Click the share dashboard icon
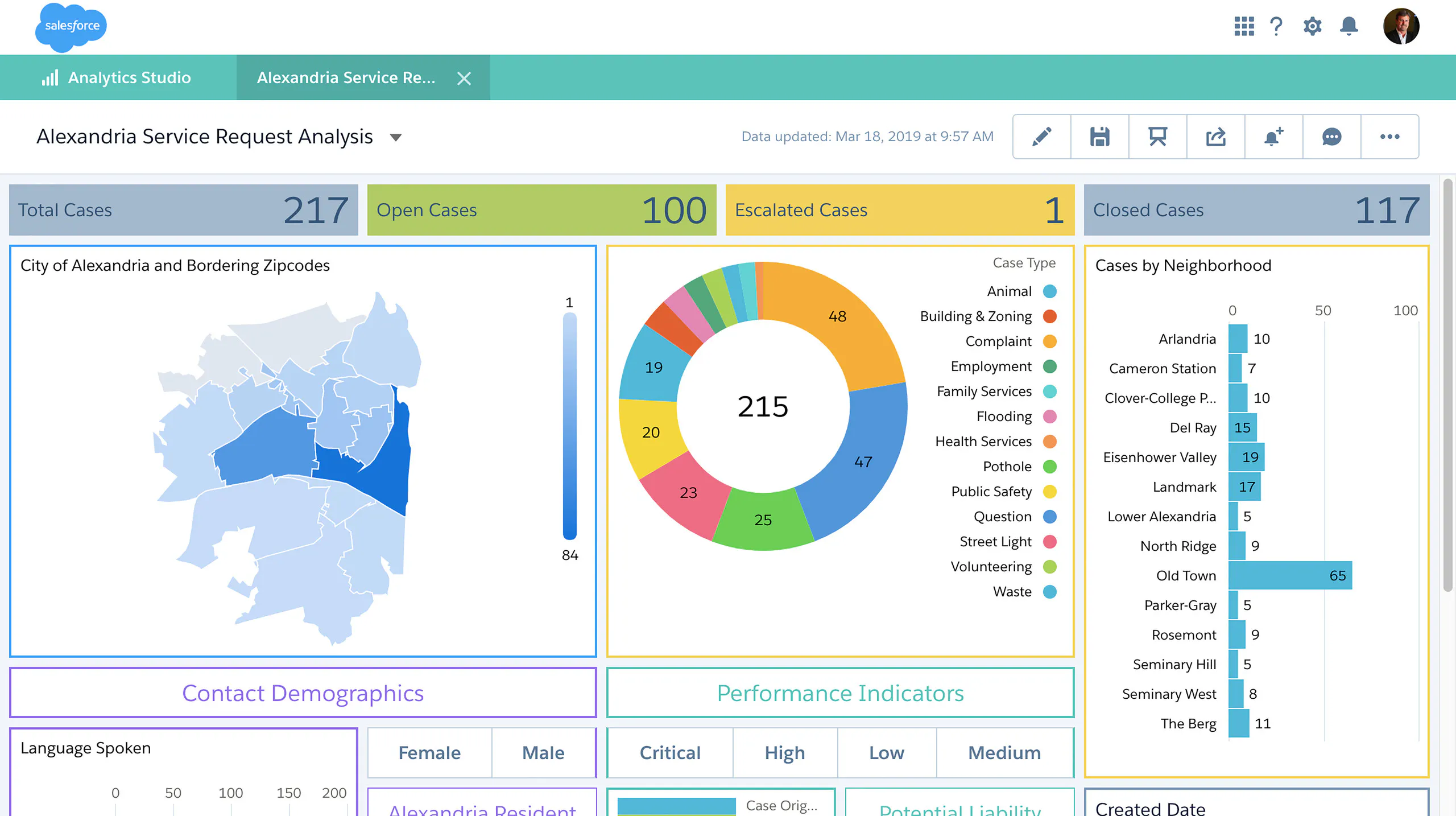Image resolution: width=1456 pixels, height=816 pixels. [1215, 137]
